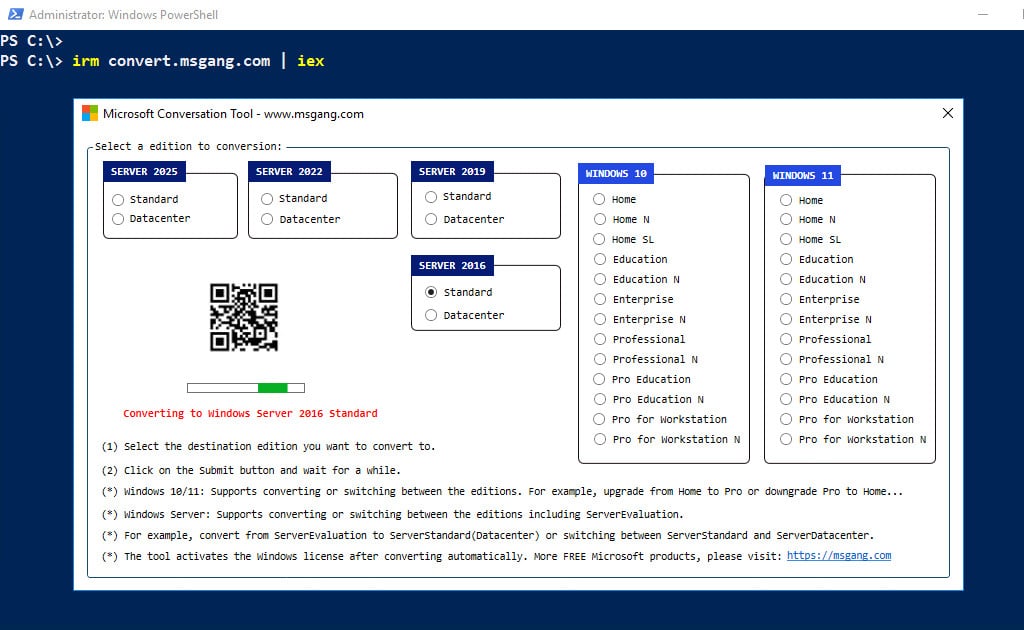Select Server 2022 Standard edition
Image resolution: width=1024 pixels, height=630 pixels.
pyautogui.click(x=267, y=198)
